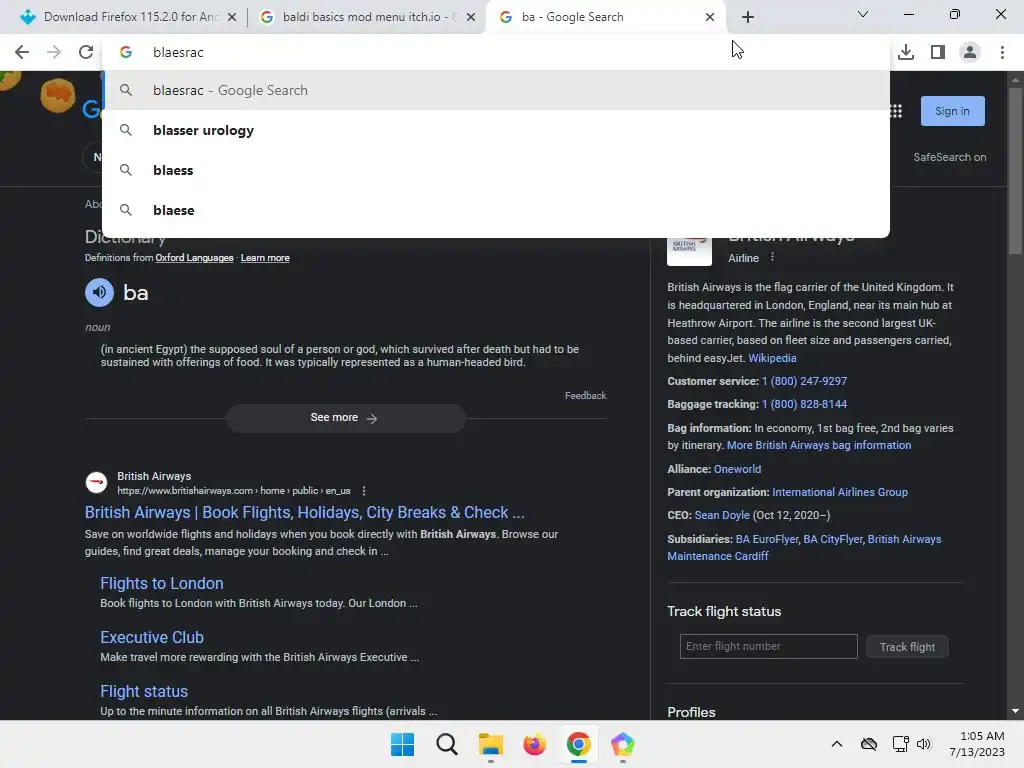Screen dimensions: 1024x768
Task: Show hidden system tray icons
Action: [x=837, y=744]
